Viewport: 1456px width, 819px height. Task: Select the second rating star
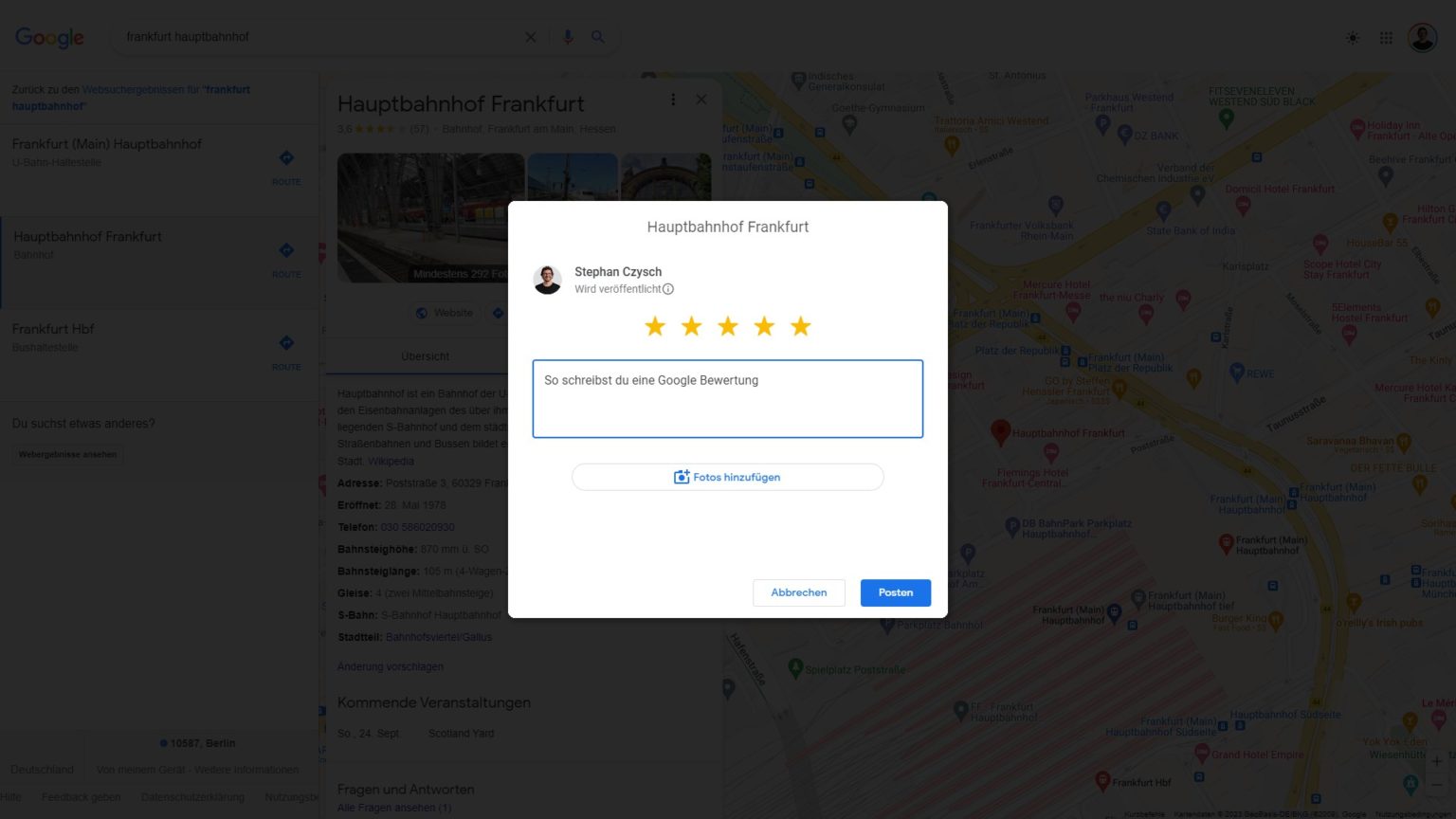pos(692,326)
